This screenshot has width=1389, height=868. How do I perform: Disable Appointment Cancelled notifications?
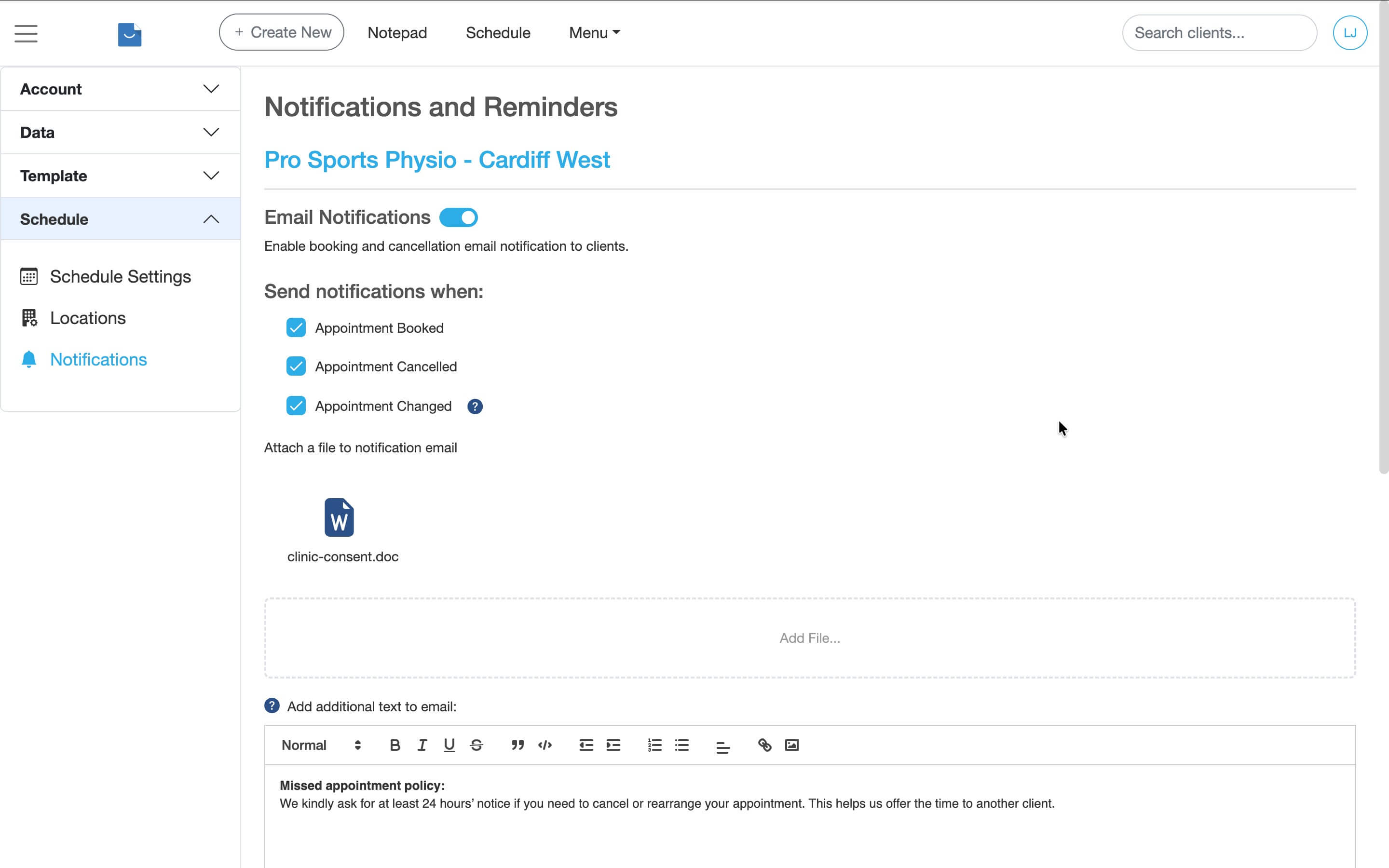296,366
